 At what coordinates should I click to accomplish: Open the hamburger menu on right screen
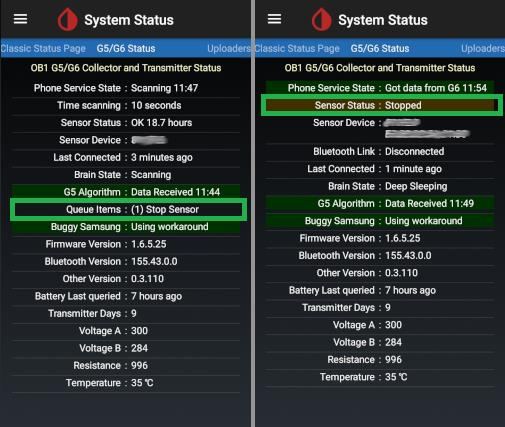274,19
